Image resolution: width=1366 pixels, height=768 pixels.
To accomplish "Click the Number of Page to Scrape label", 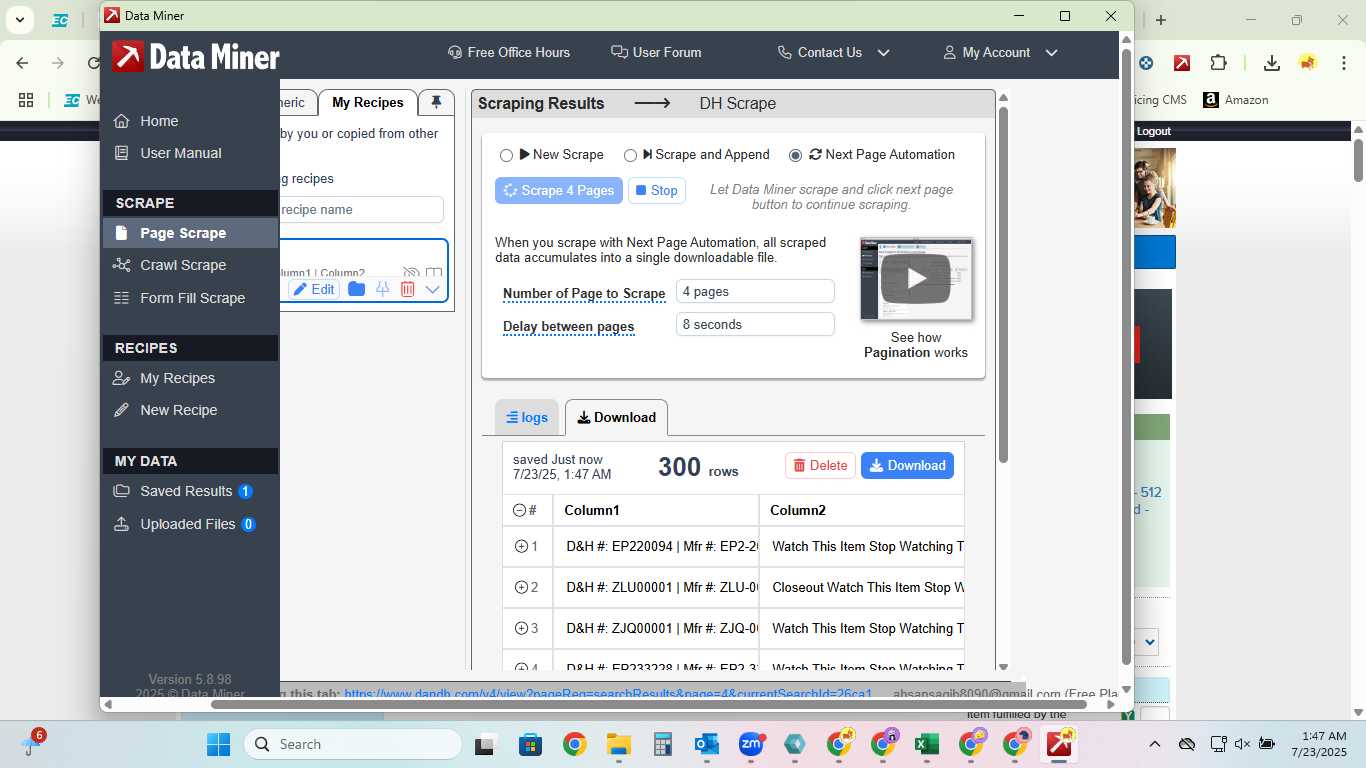I will pyautogui.click(x=584, y=294).
